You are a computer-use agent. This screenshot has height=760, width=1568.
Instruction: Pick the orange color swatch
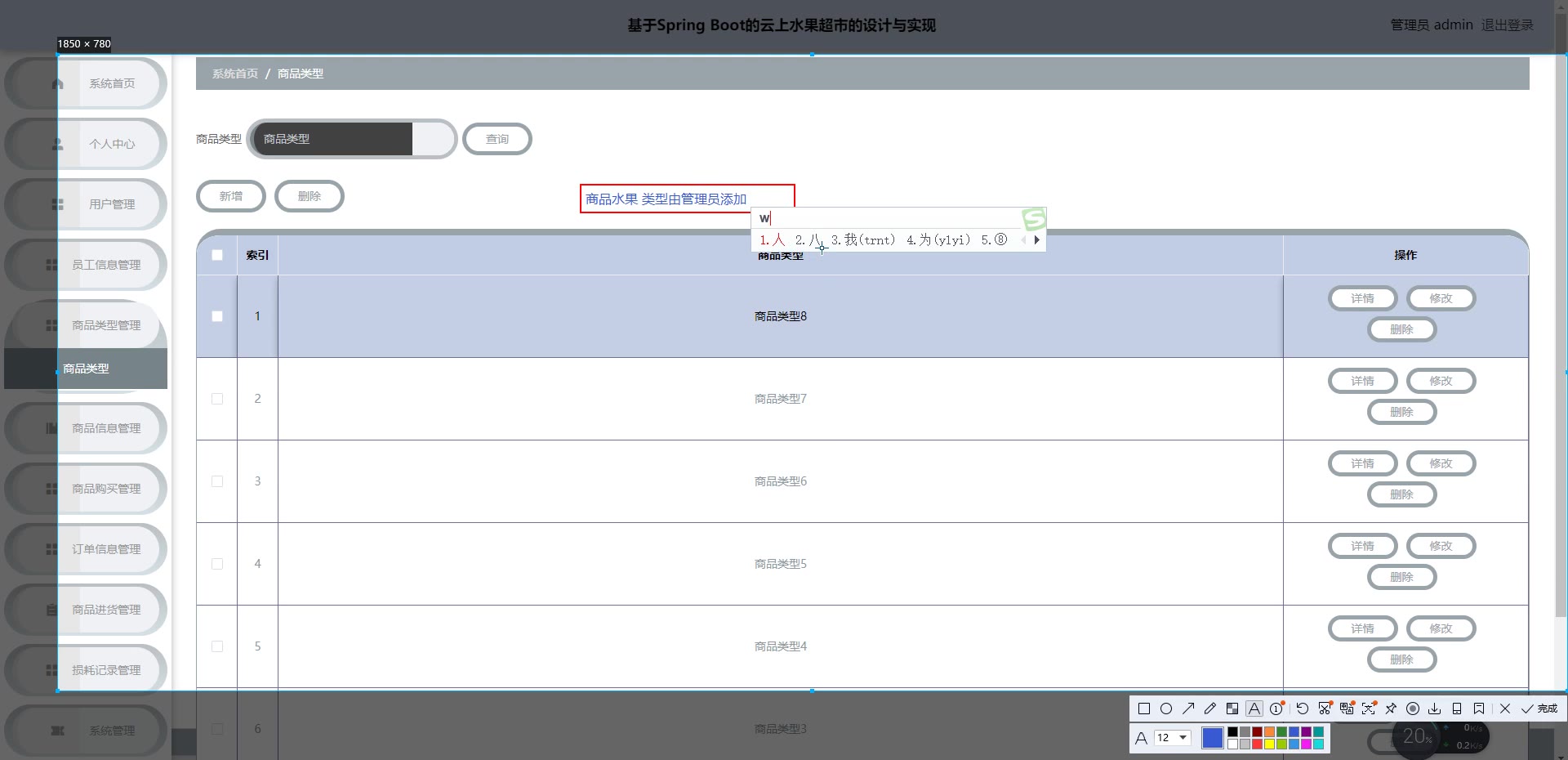click(x=1269, y=732)
